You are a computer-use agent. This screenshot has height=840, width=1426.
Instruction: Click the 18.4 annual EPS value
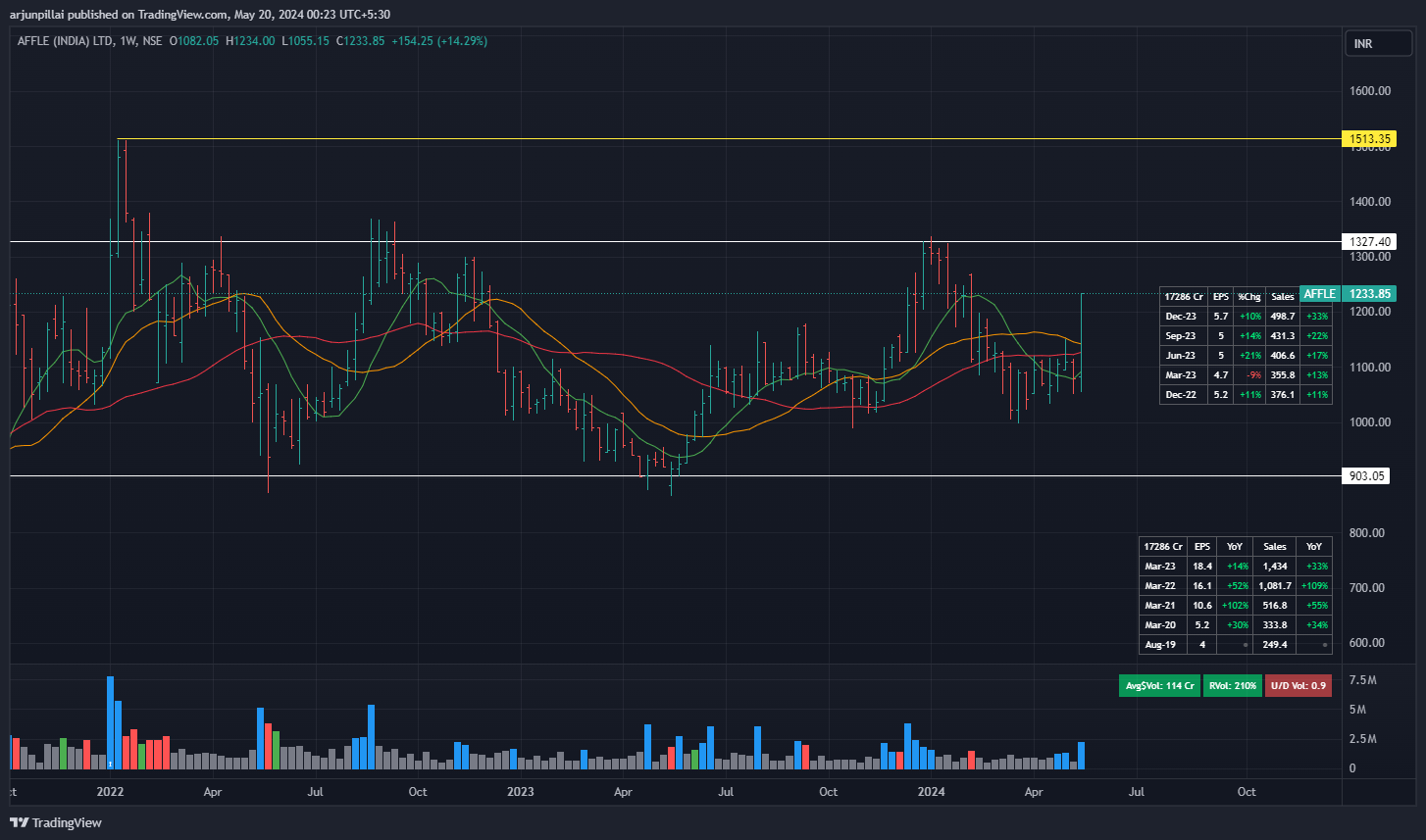pyautogui.click(x=1201, y=566)
